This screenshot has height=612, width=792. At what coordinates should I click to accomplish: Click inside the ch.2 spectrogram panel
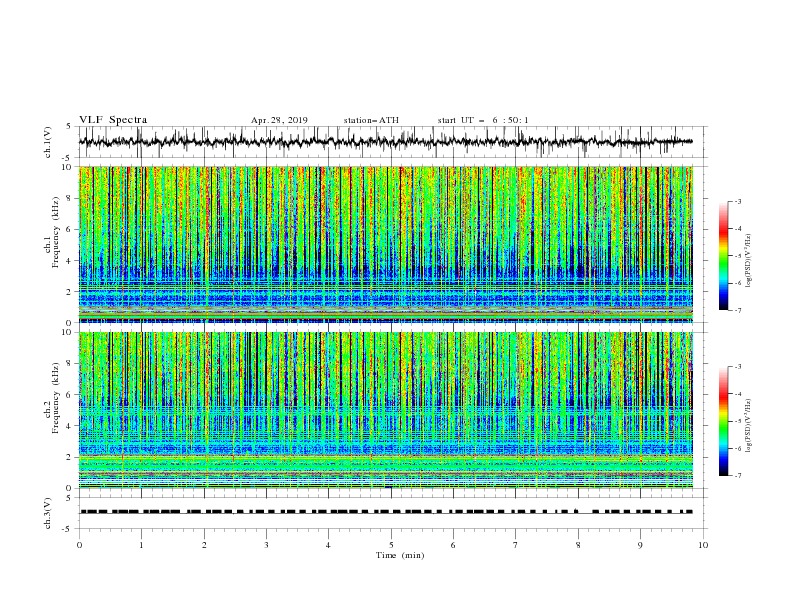click(386, 410)
